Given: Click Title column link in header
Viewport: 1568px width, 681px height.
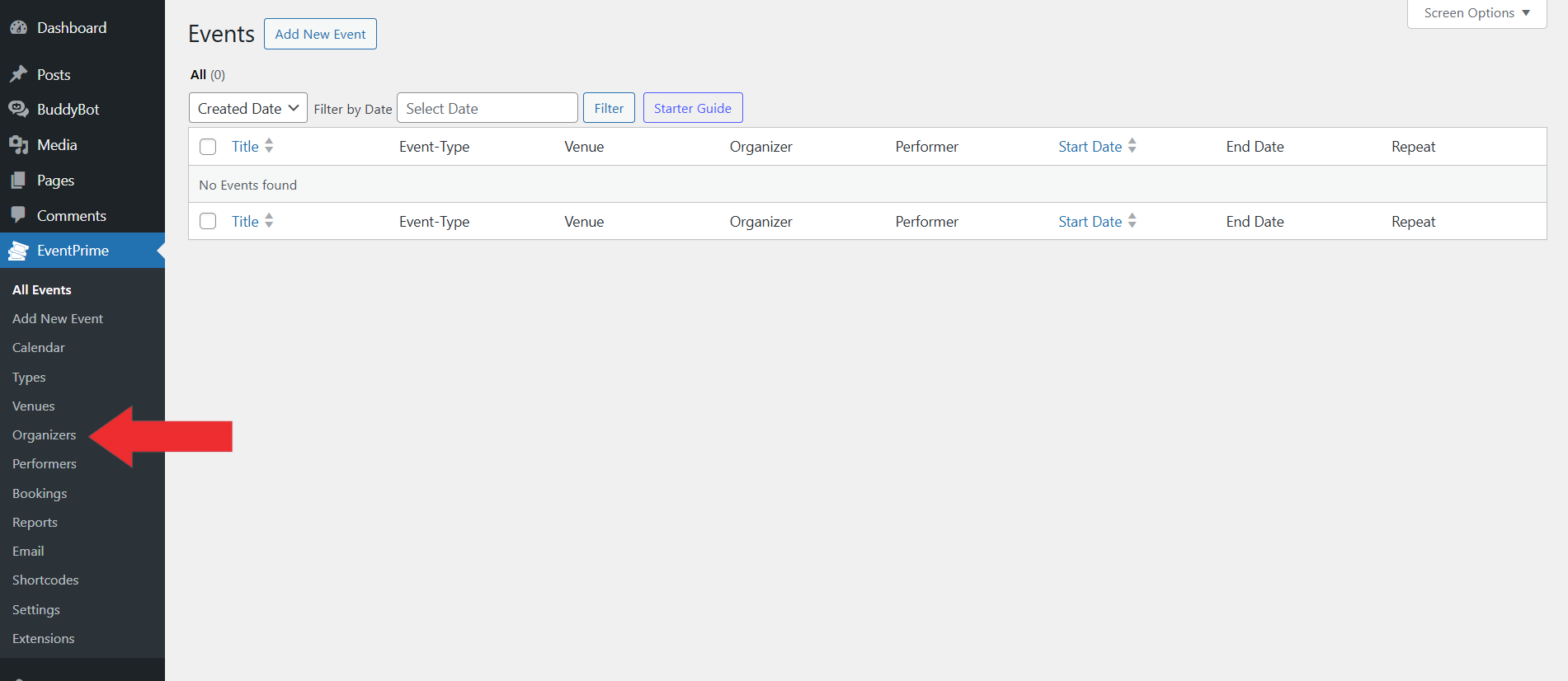Looking at the screenshot, I should (245, 146).
